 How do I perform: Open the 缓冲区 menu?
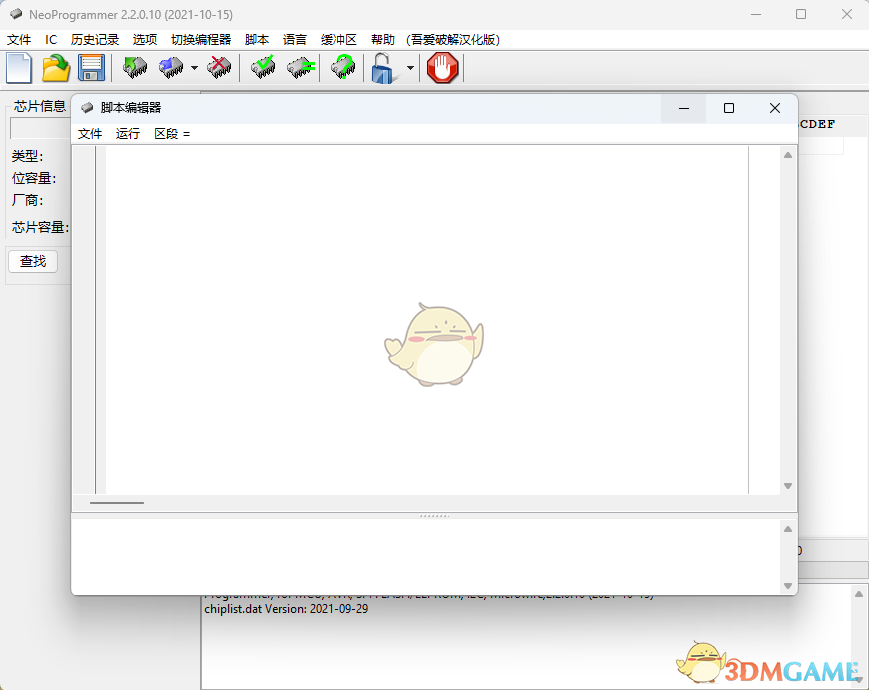click(x=338, y=39)
